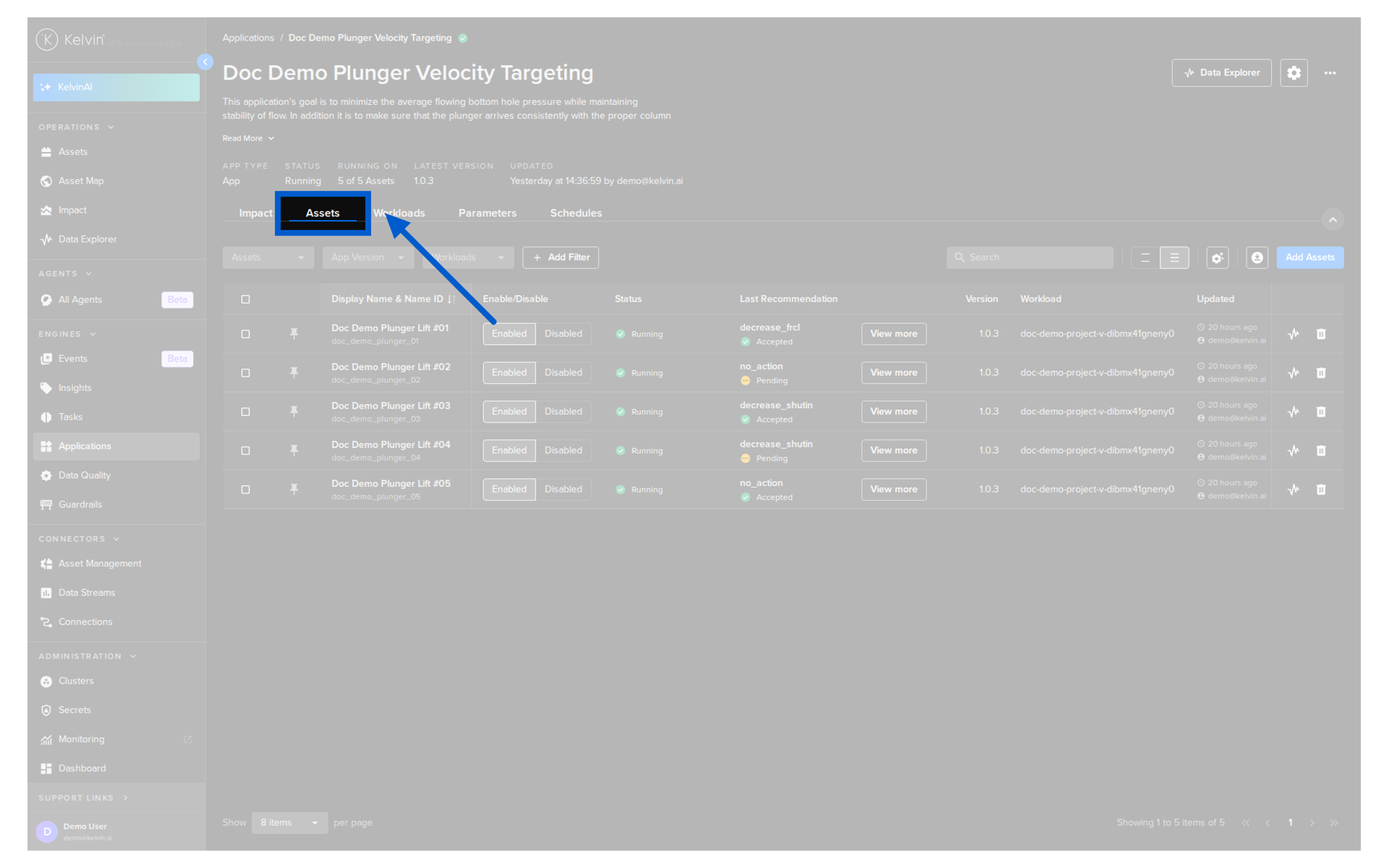Open KelvinAI assistant
The image size is (1389, 868).
point(116,88)
